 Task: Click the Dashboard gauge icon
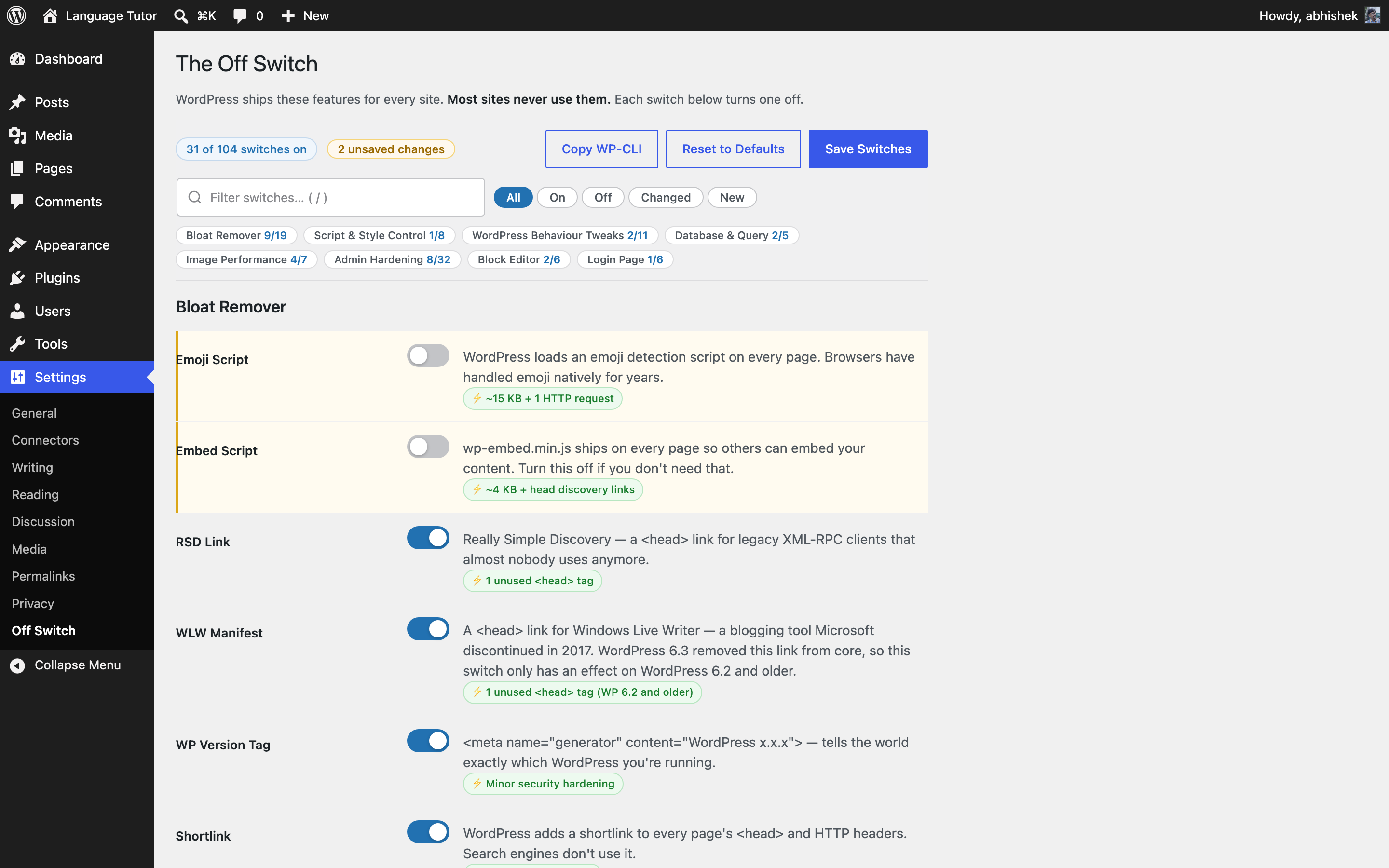point(18,58)
